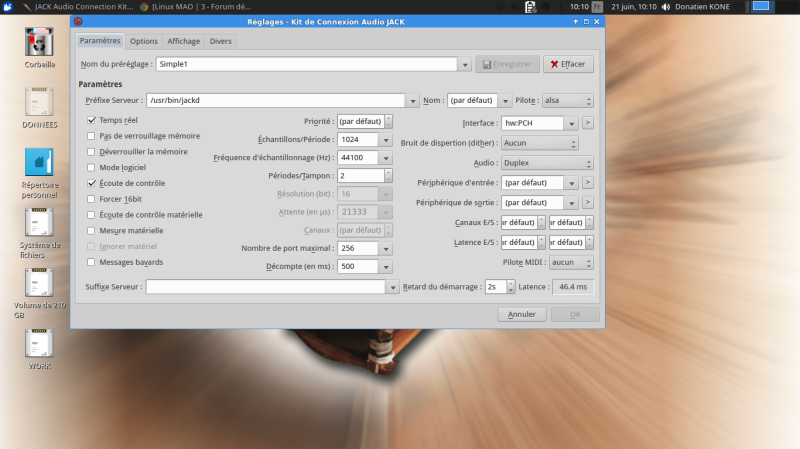Click the > button next to Interface field

click(588, 122)
